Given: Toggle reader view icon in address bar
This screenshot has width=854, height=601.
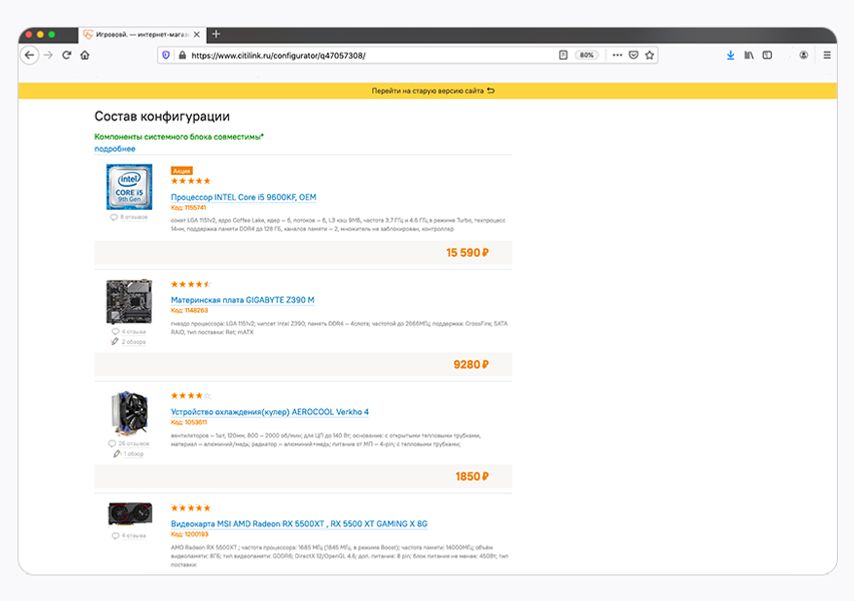Looking at the screenshot, I should point(563,55).
